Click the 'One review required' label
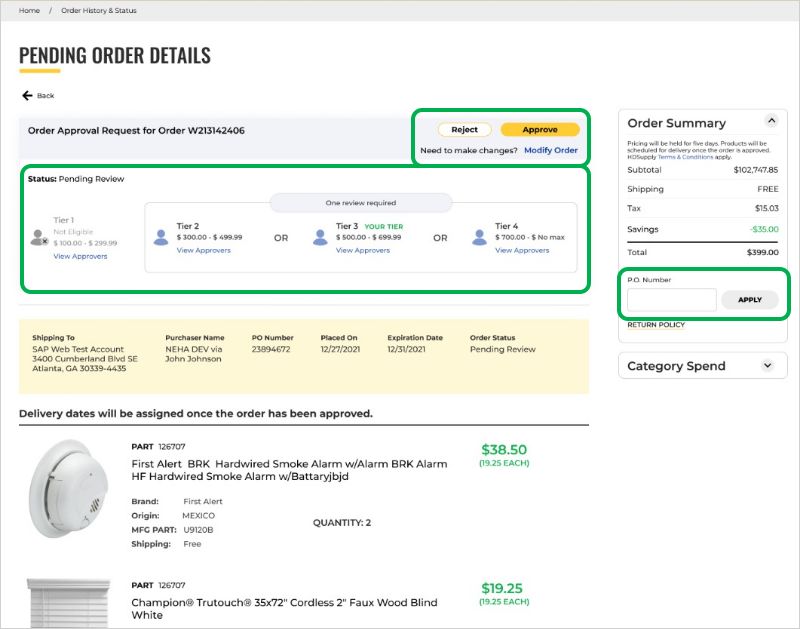Screen dimensions: 800x629 tap(361, 203)
